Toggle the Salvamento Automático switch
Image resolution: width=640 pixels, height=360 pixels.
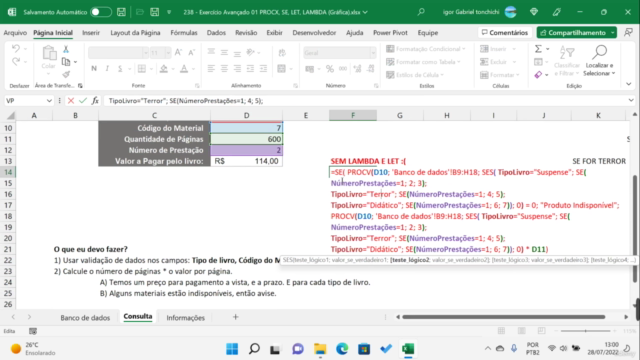[101, 12]
